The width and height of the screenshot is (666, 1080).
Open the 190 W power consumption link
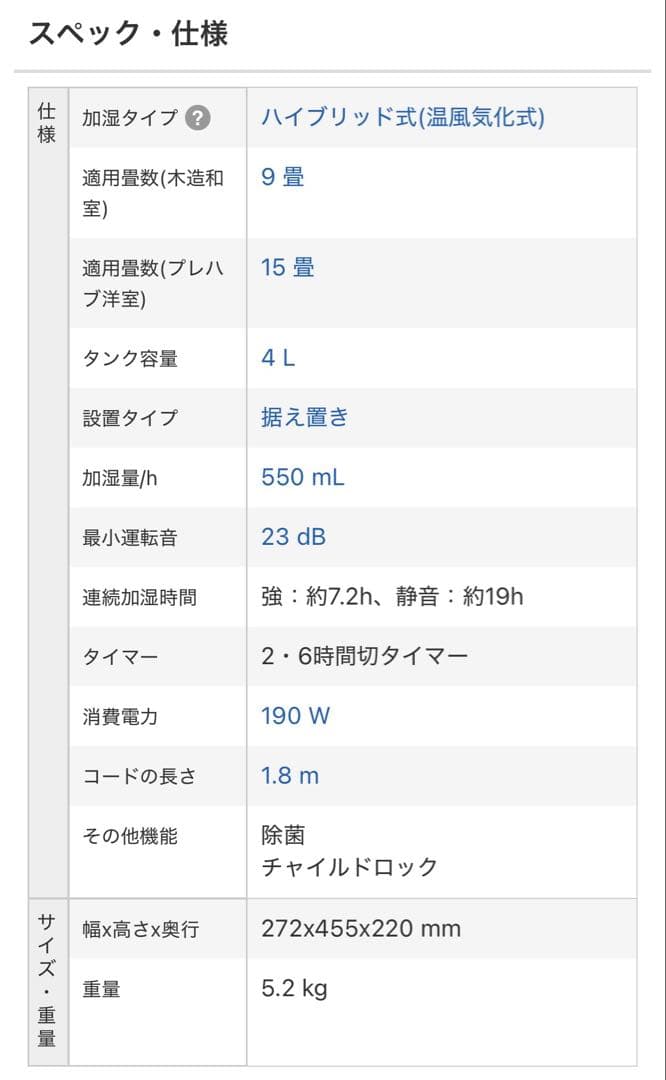295,716
